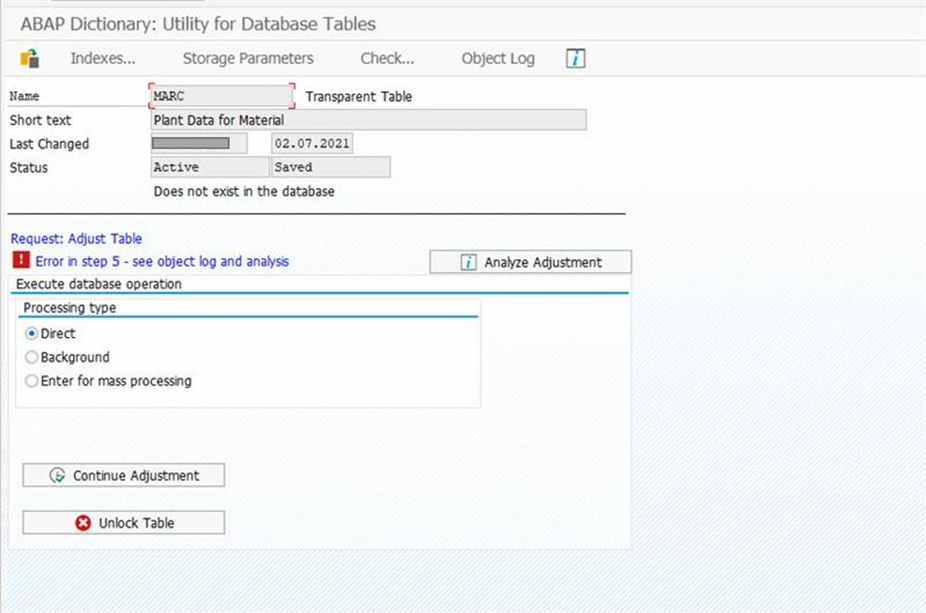Click the Continue Adjustment button
Viewport: 926px width, 613px height.
coord(123,475)
